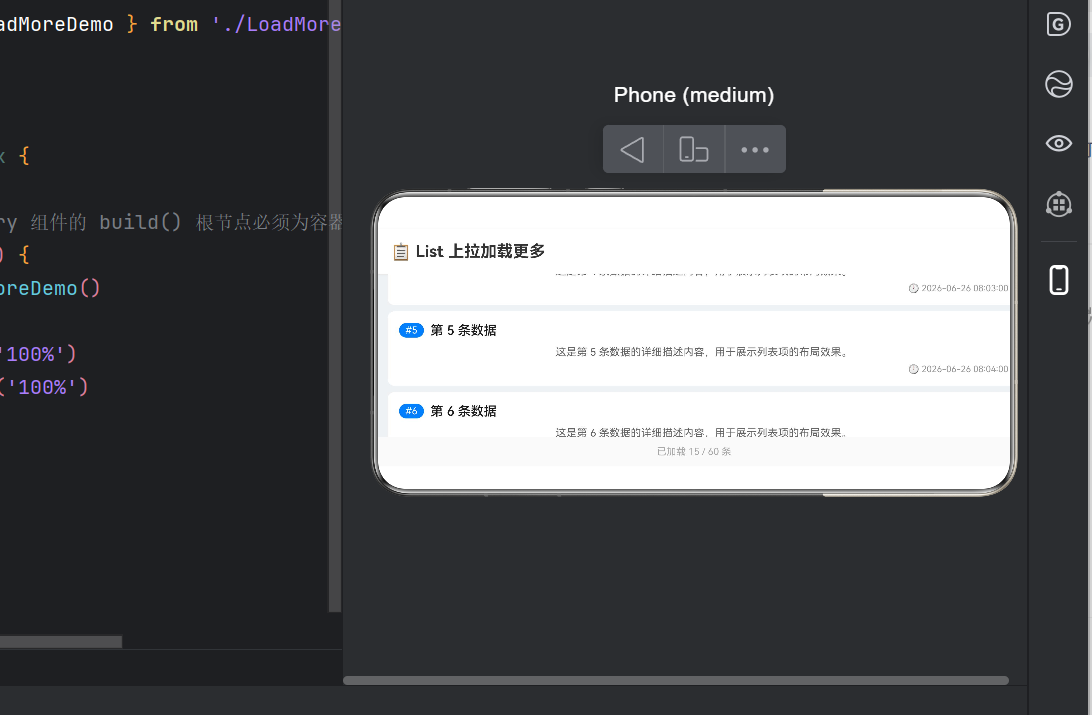The height and width of the screenshot is (715, 1092).
Task: Open the G icon panel in right sidebar
Action: point(1059,24)
